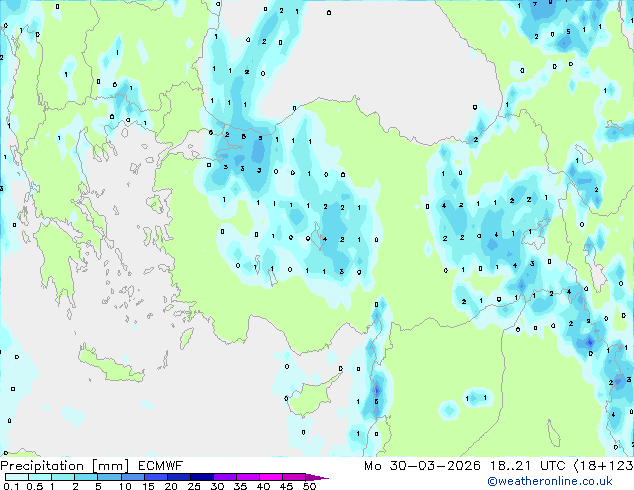Click the legend value "35"
634x490 pixels.
240,486
